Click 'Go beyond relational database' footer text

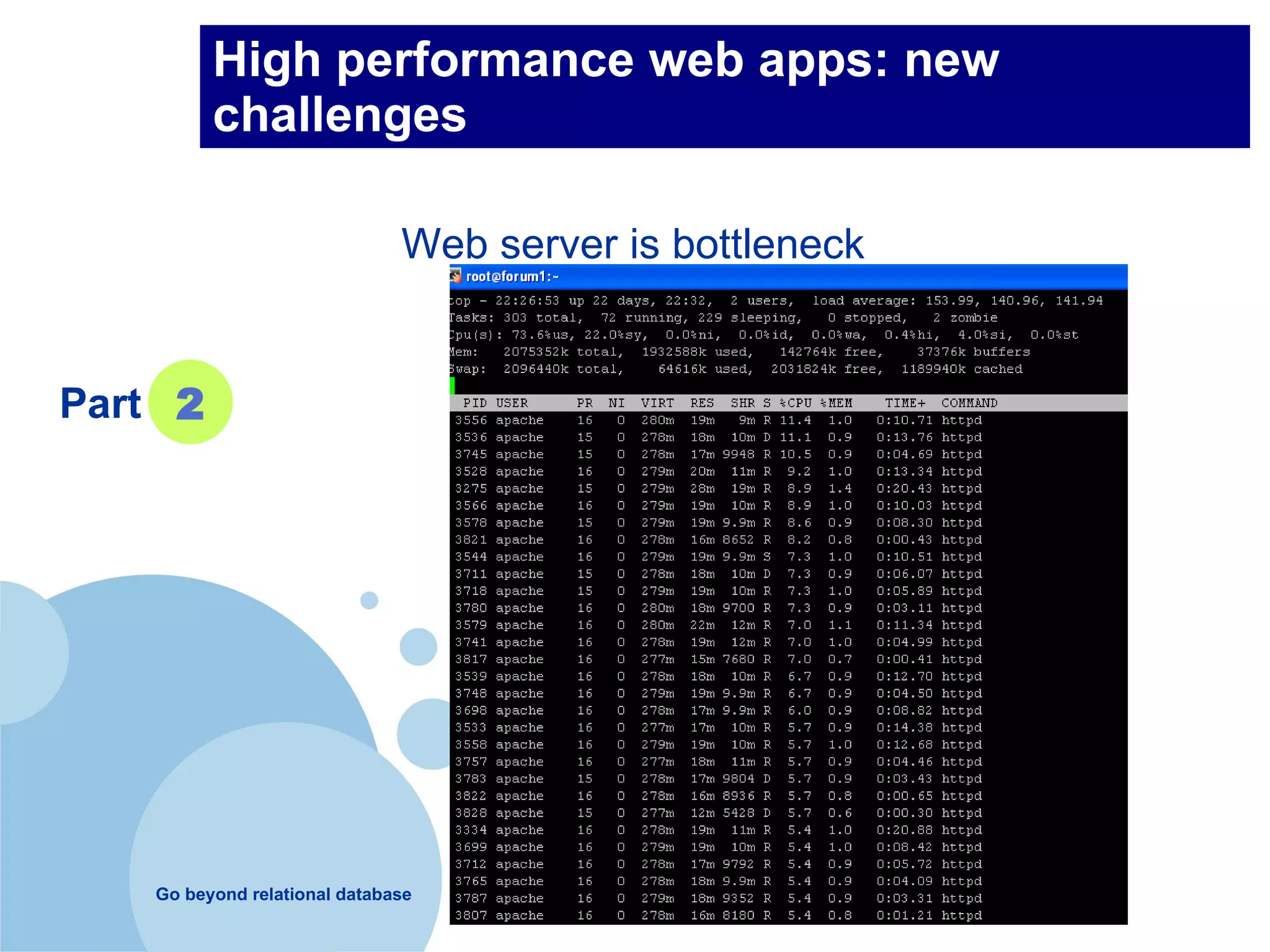[283, 894]
